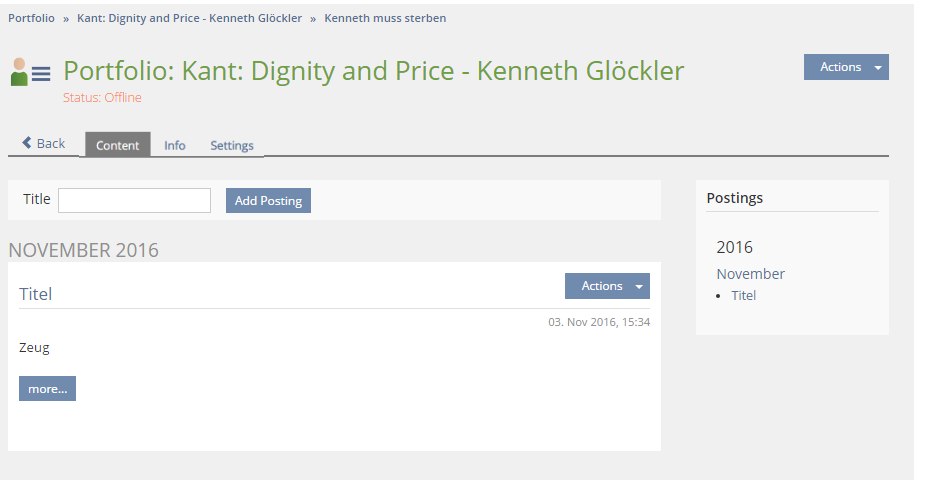Switch to the Content tab
929x480 pixels.
click(117, 145)
